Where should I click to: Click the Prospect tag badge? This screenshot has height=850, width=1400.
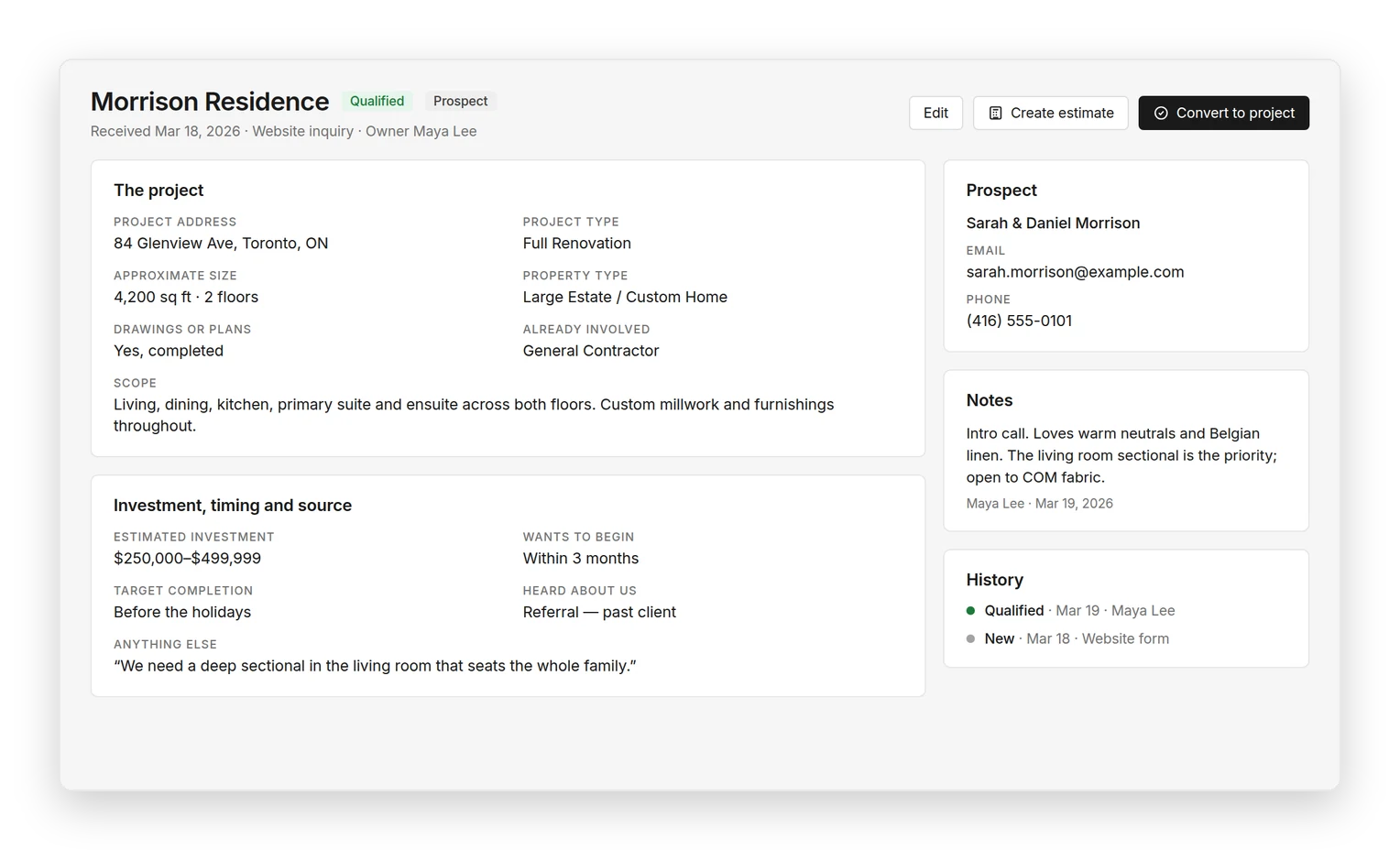[460, 101]
